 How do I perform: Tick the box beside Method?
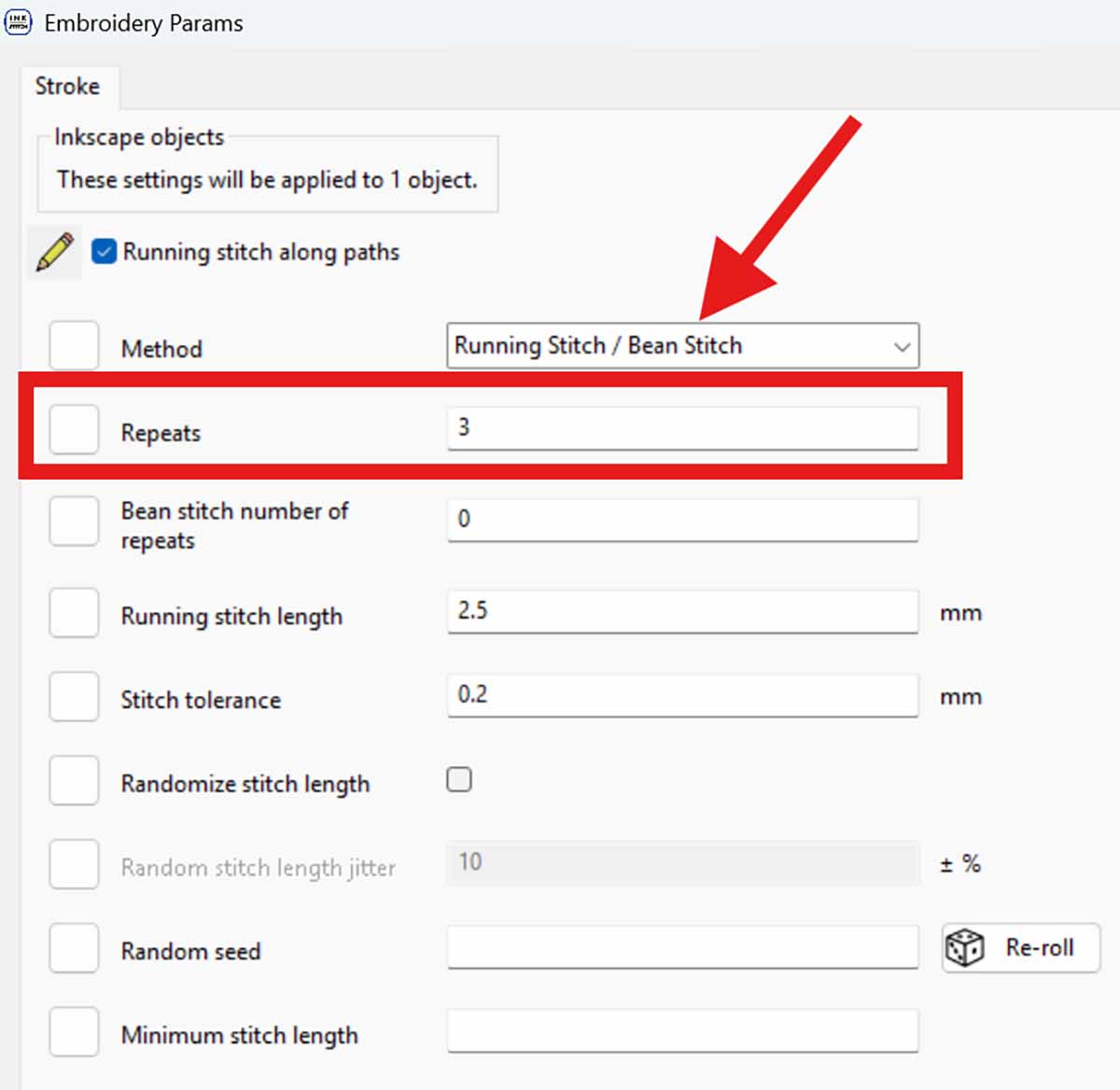click(x=74, y=346)
